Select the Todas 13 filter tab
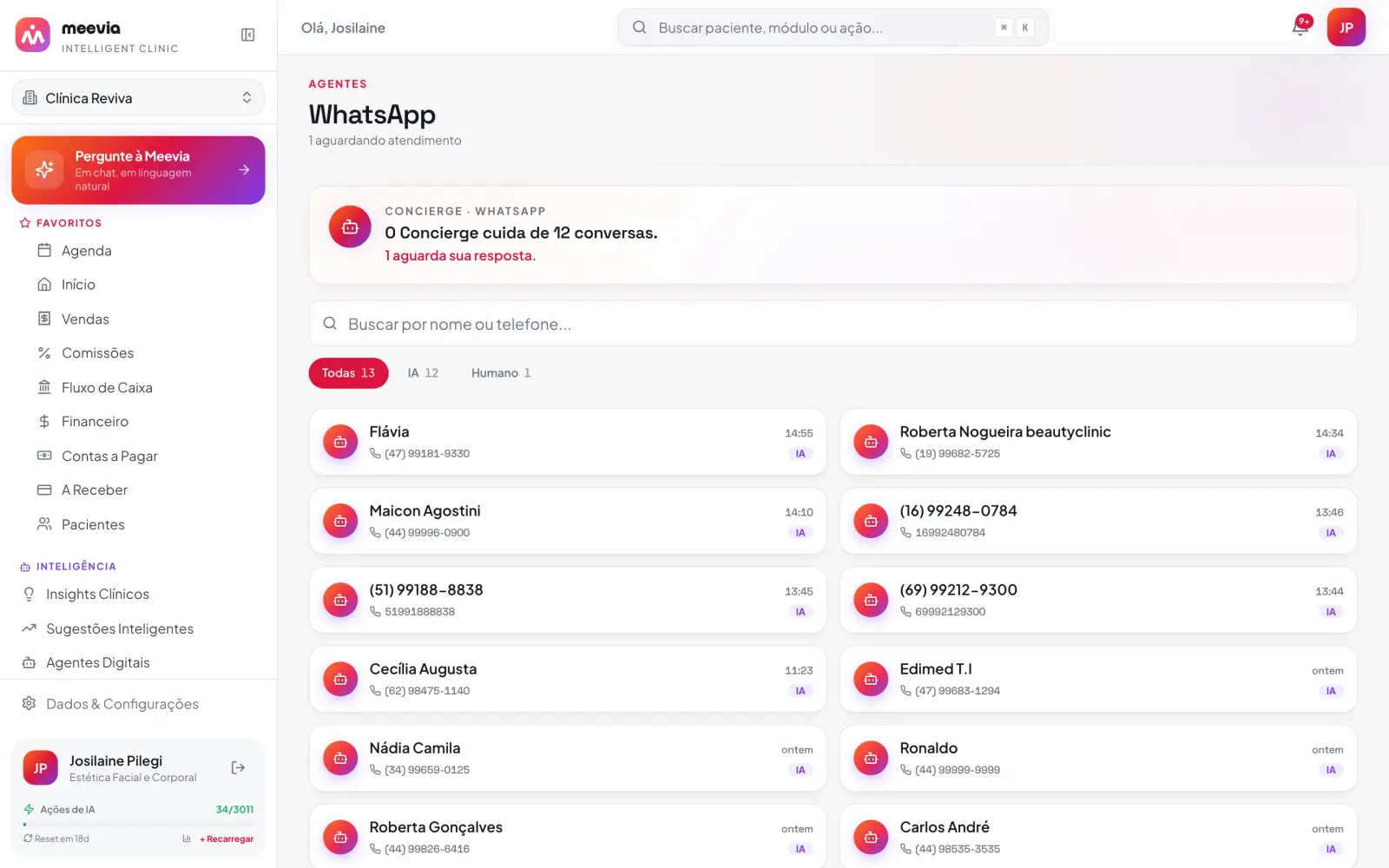 tap(348, 373)
